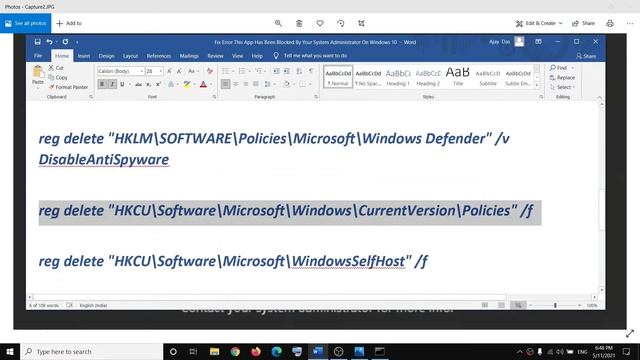Open Google Chrome from the taskbar

[235, 351]
